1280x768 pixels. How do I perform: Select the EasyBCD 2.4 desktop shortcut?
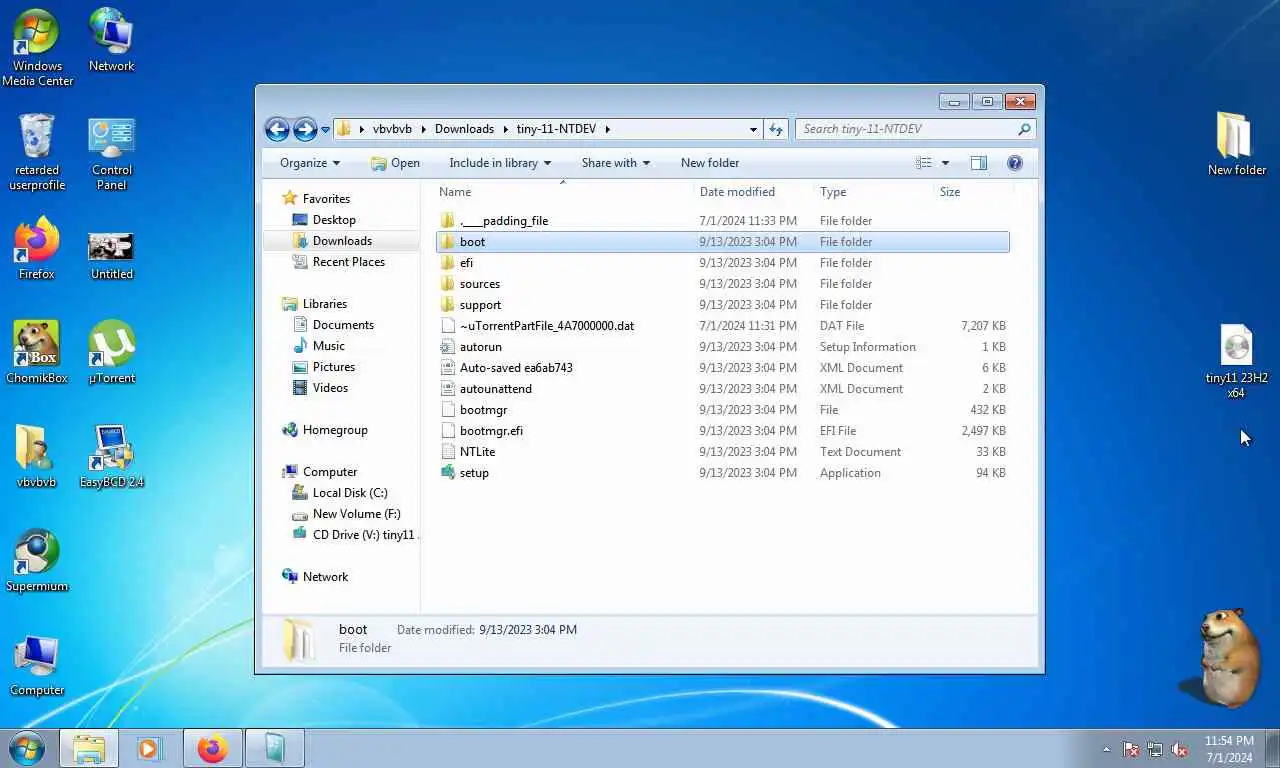coord(112,456)
